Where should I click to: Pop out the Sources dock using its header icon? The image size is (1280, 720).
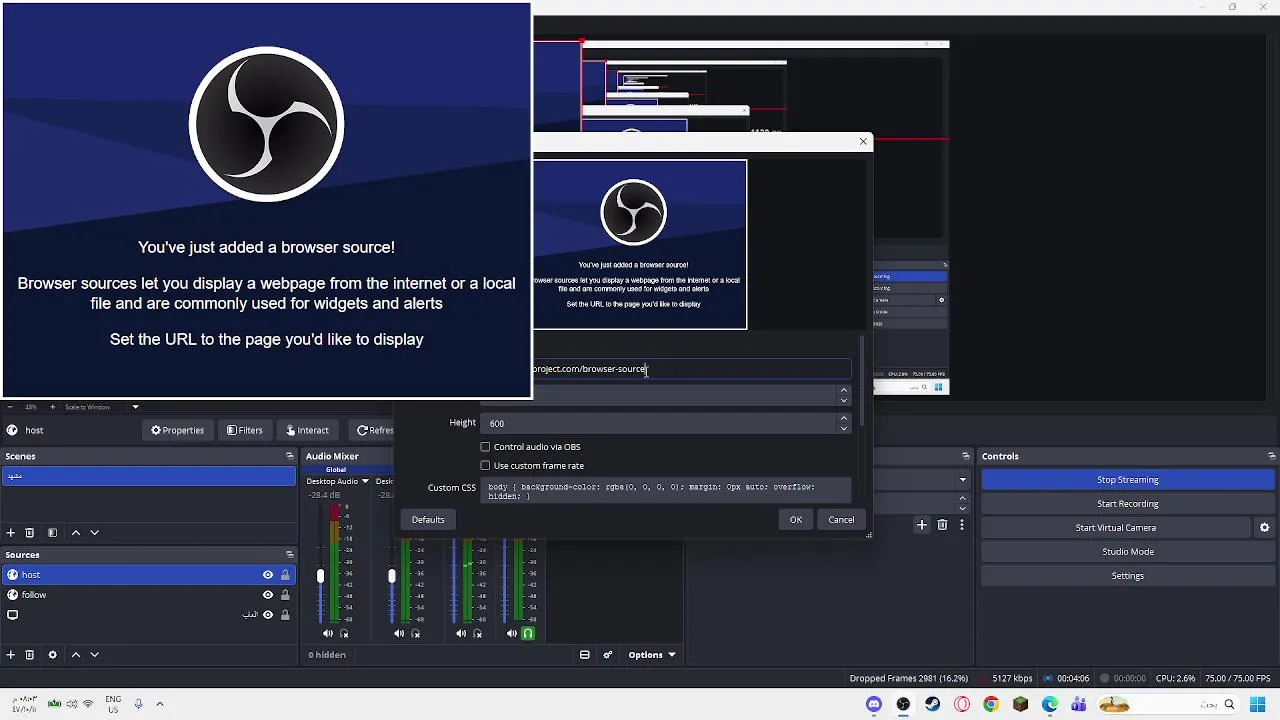[289, 555]
